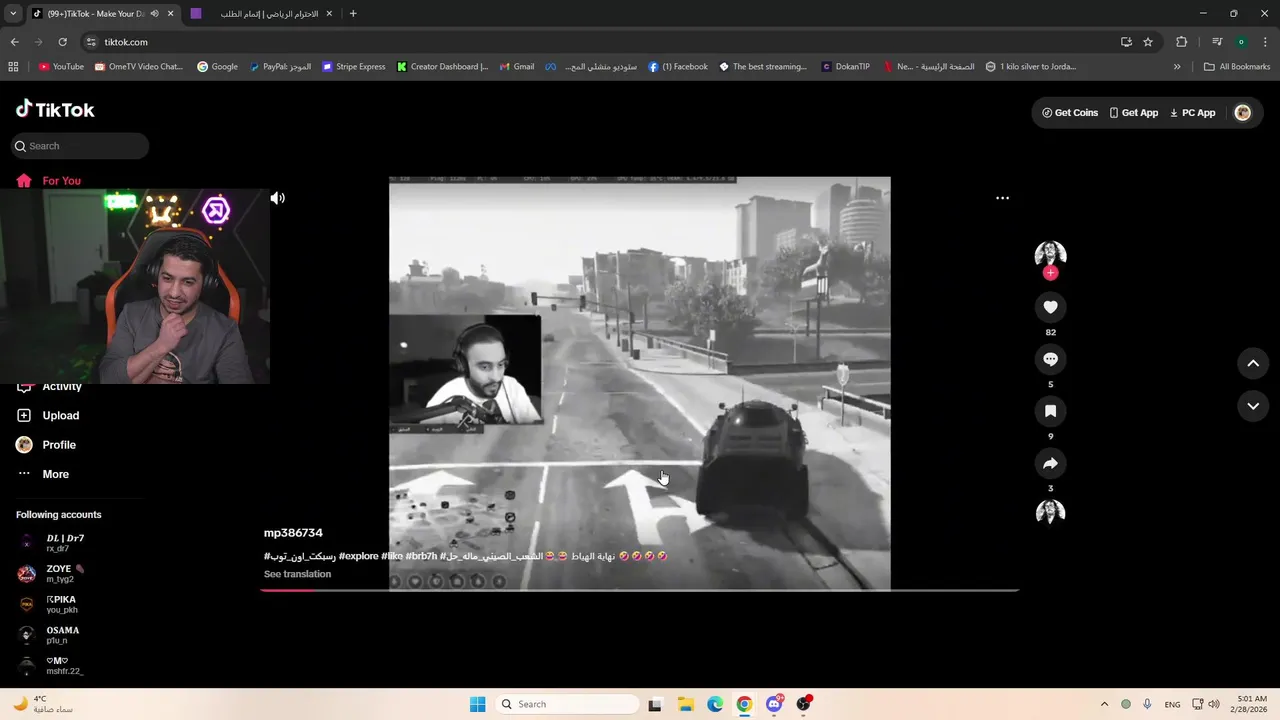
Task: Open the Extensions puzzle icon
Action: [x=1182, y=42]
